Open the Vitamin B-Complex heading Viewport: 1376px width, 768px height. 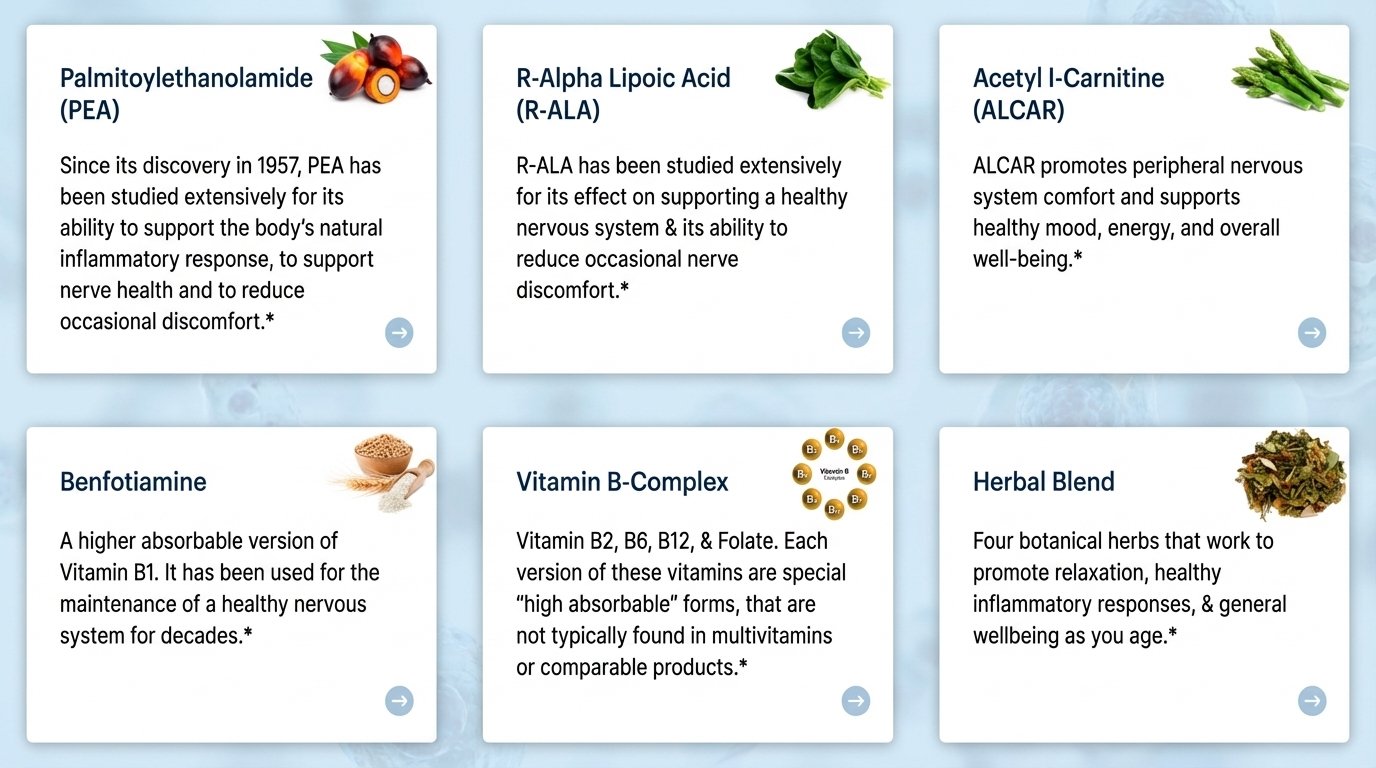pos(622,482)
